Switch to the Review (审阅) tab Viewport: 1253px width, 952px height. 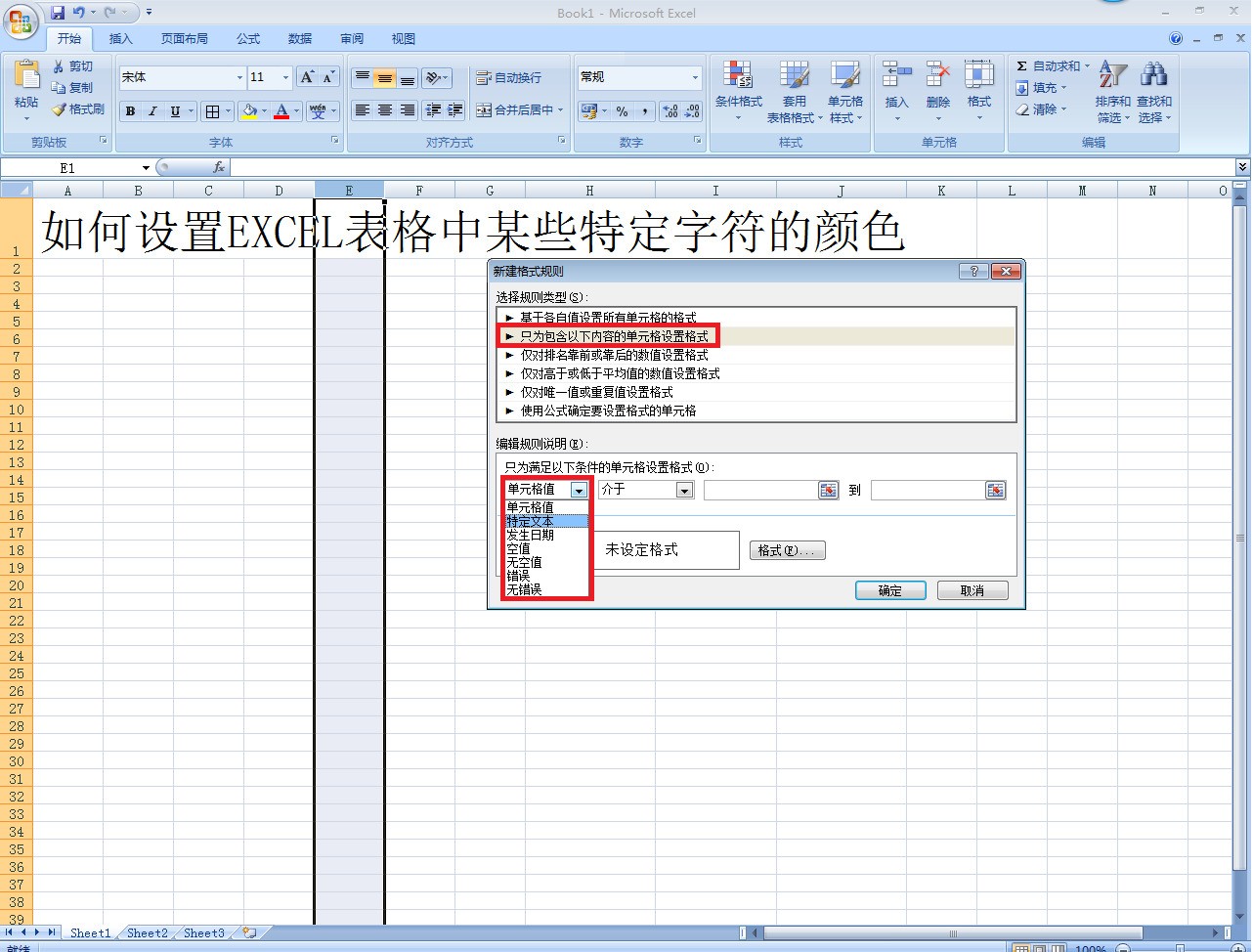point(352,39)
